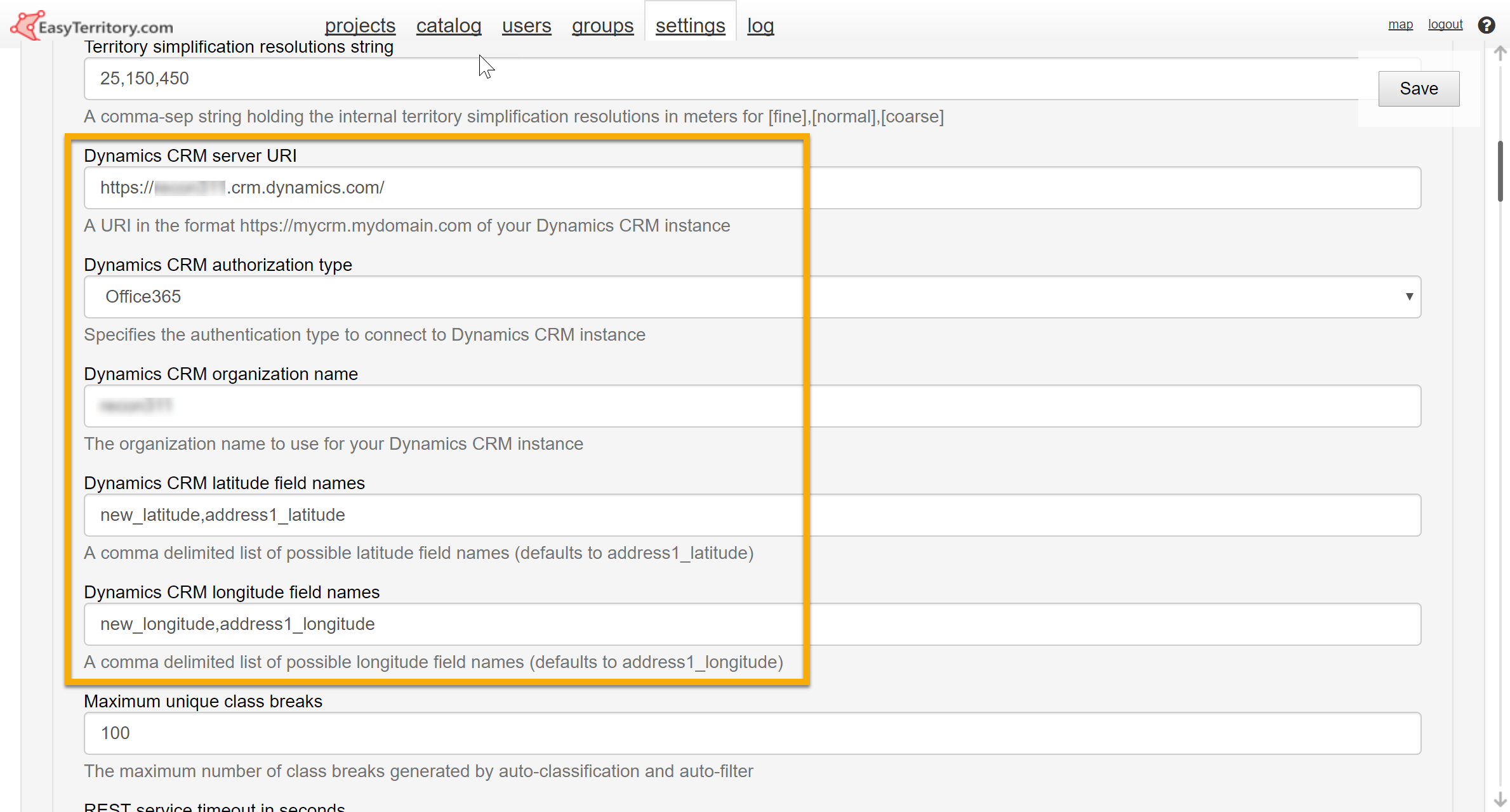Click the logout link
Viewport: 1510px width, 812px height.
[1445, 24]
